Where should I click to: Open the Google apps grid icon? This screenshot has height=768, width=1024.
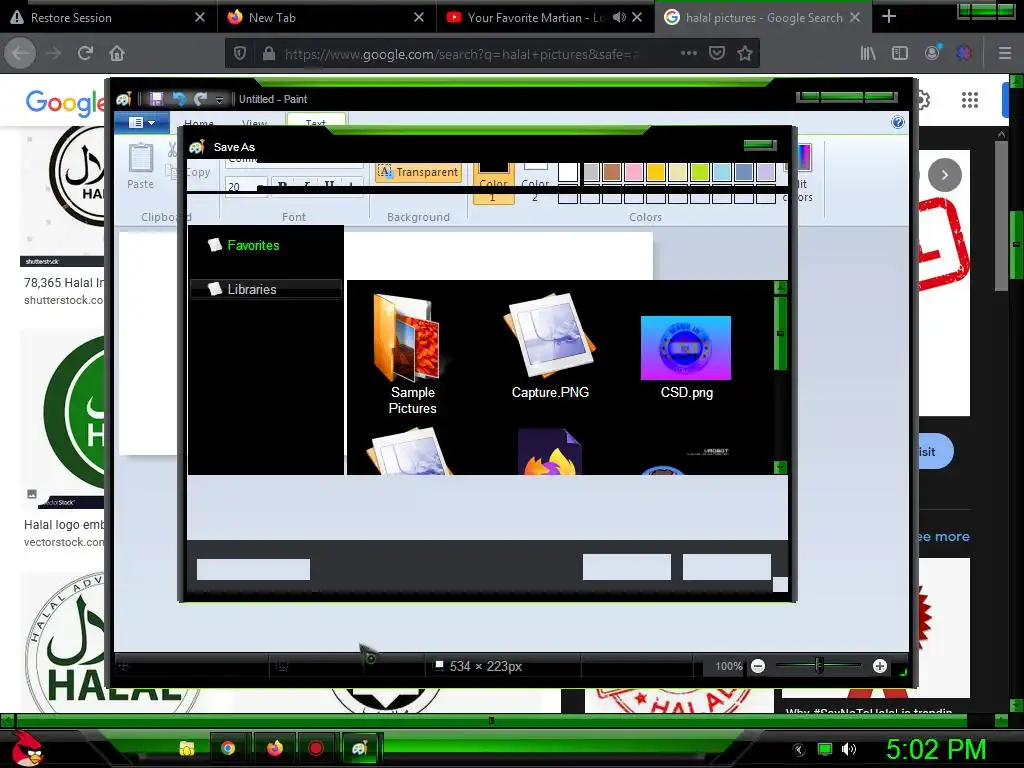(970, 100)
